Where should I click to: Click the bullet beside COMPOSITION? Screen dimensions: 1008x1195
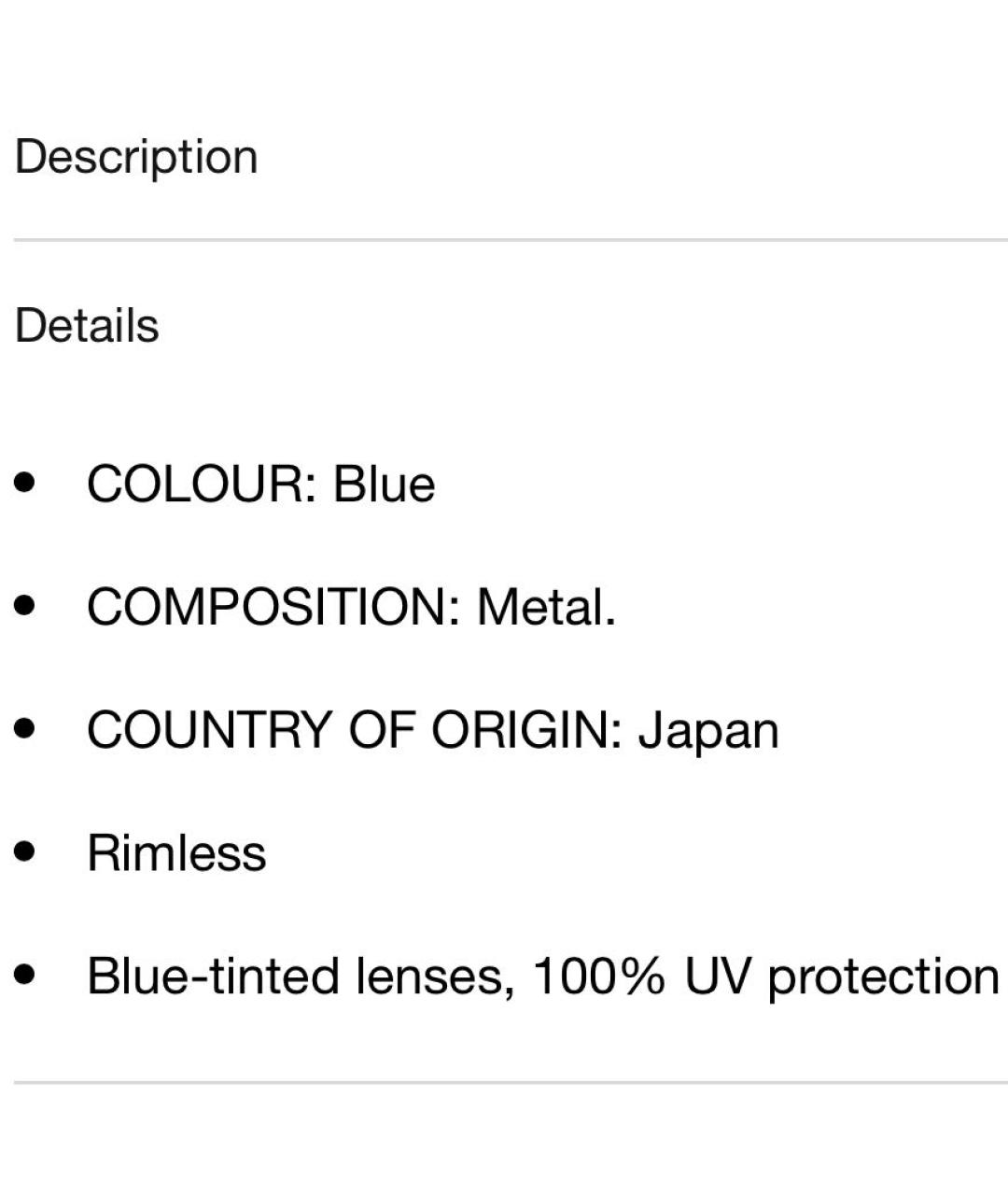point(25,605)
